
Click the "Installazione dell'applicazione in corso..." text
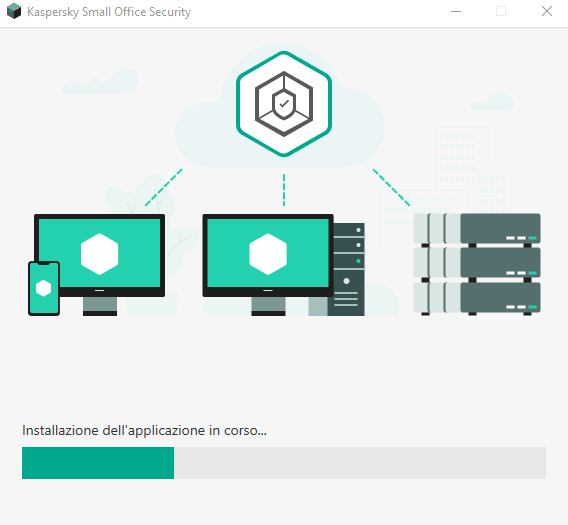[144, 430]
